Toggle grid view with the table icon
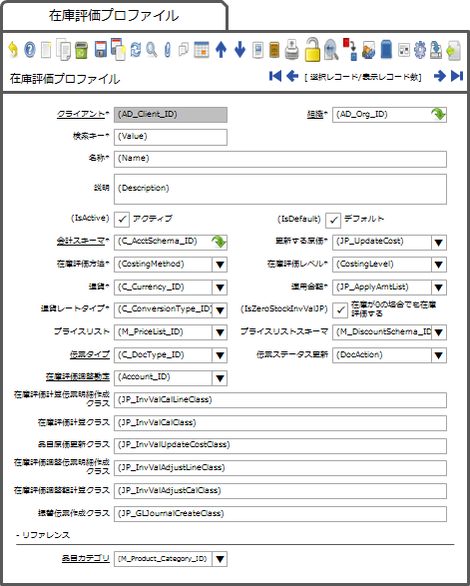This screenshot has height=586, width=470. tap(201, 50)
